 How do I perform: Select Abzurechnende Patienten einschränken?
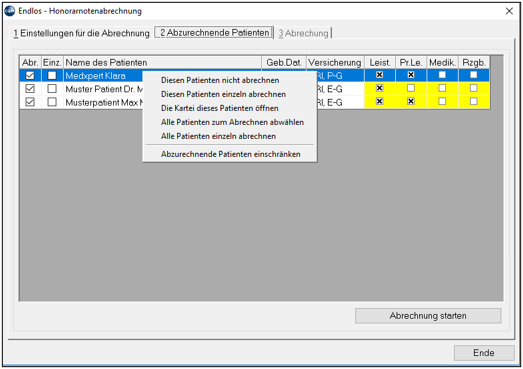coord(230,154)
